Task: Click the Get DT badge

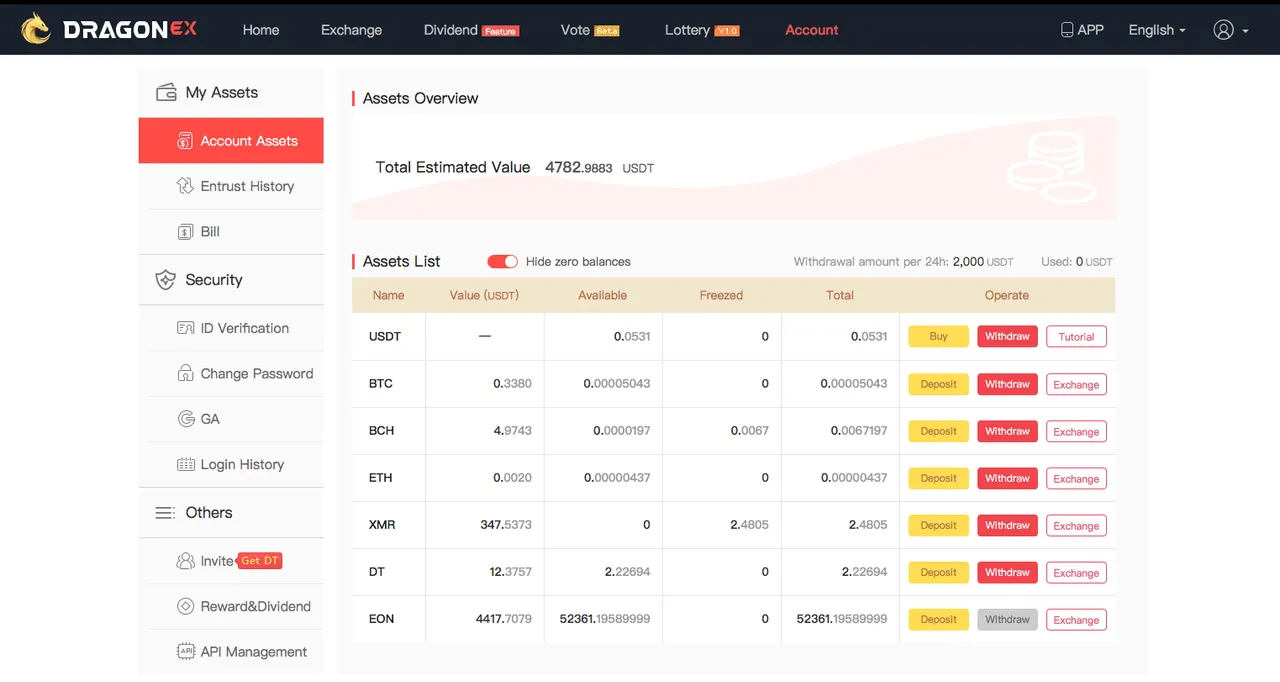Action: tap(260, 561)
